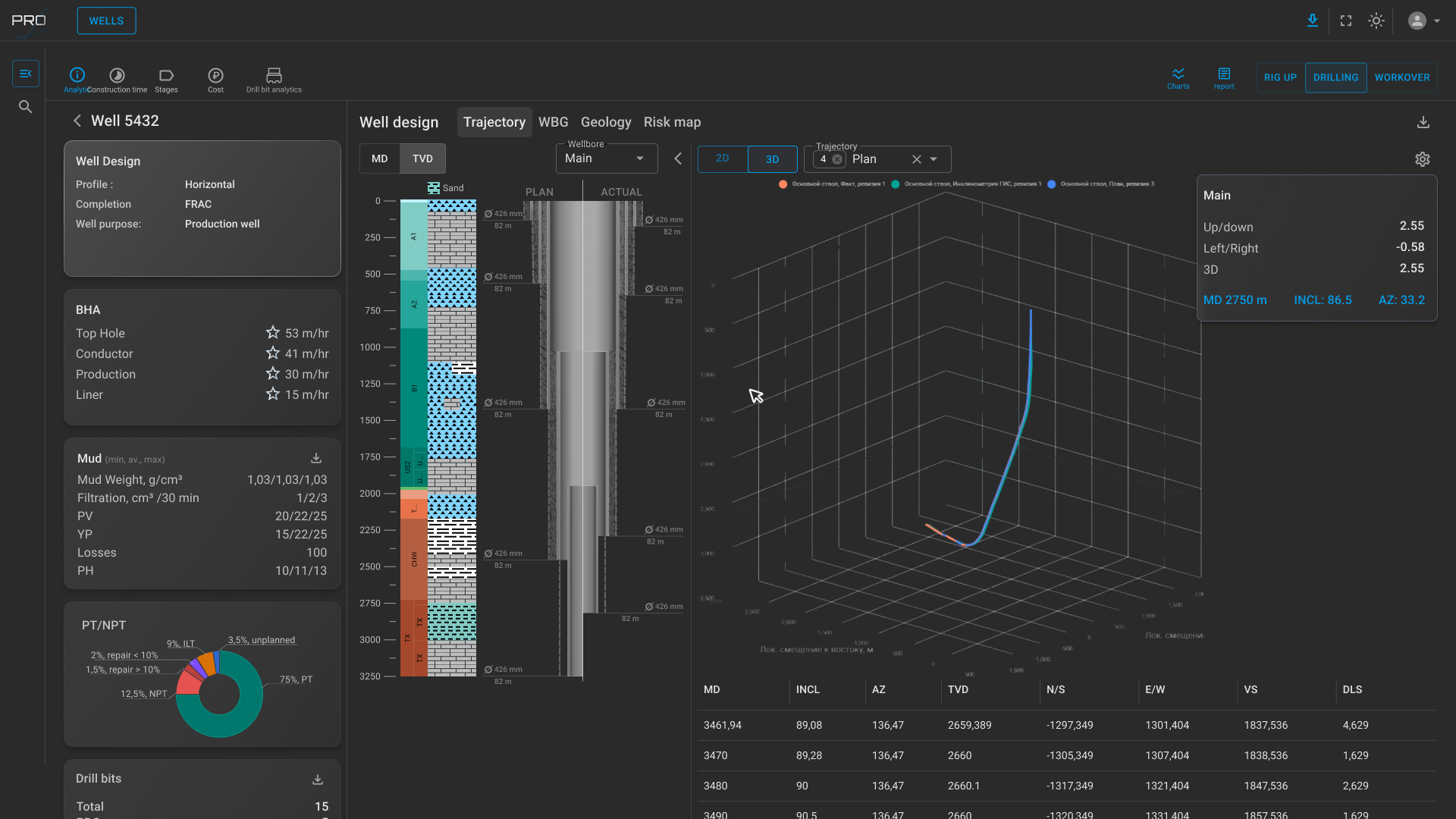Switch depth scale to MD

[x=379, y=158]
